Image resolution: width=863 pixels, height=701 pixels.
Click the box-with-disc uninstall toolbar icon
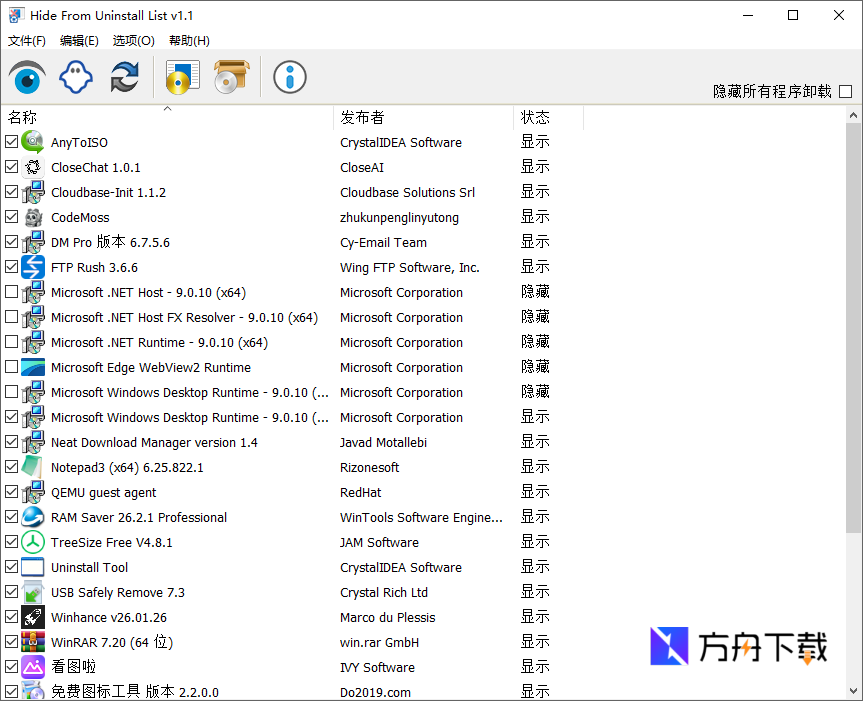click(x=231, y=77)
